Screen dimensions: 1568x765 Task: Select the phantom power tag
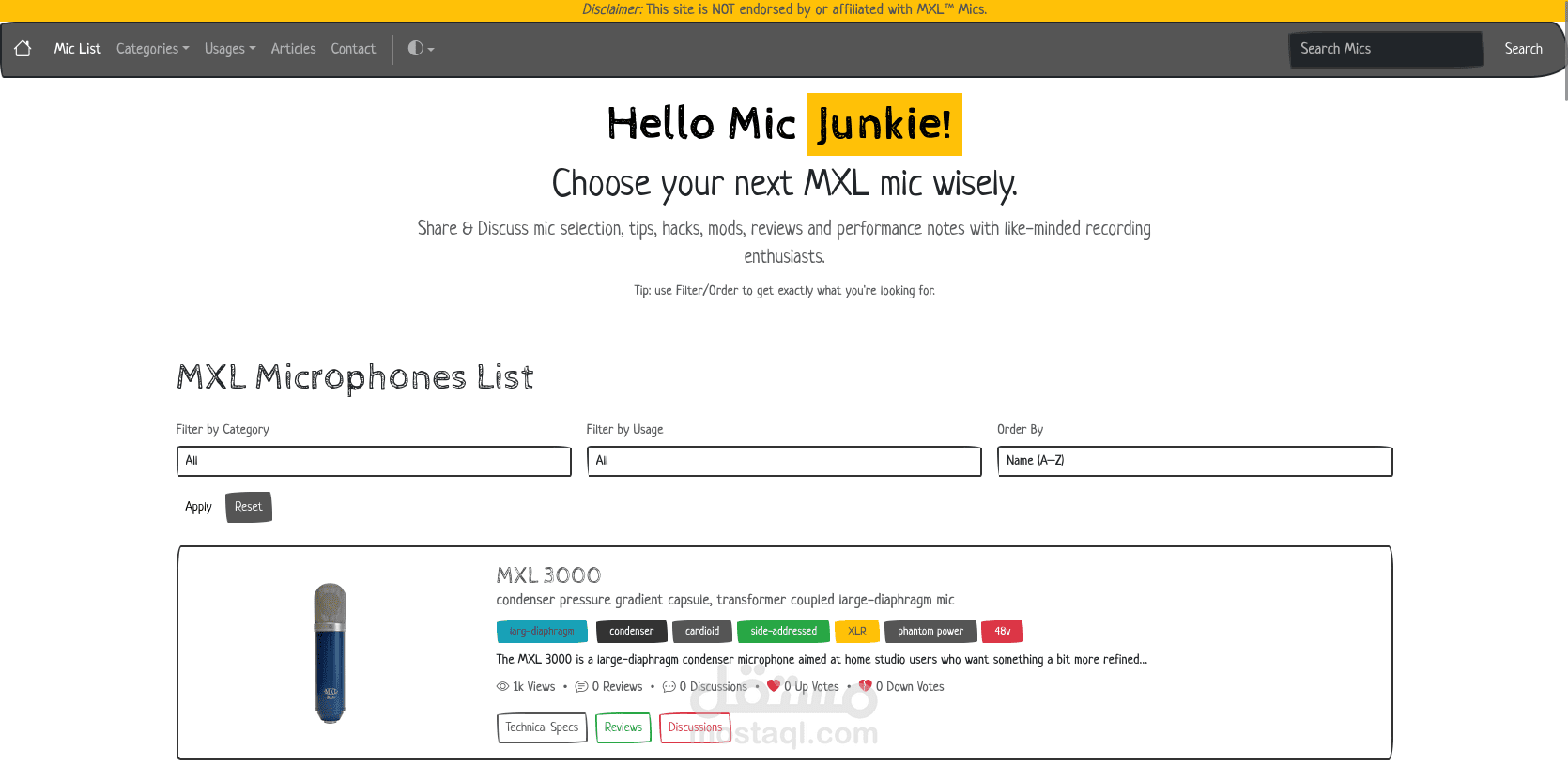(x=930, y=632)
